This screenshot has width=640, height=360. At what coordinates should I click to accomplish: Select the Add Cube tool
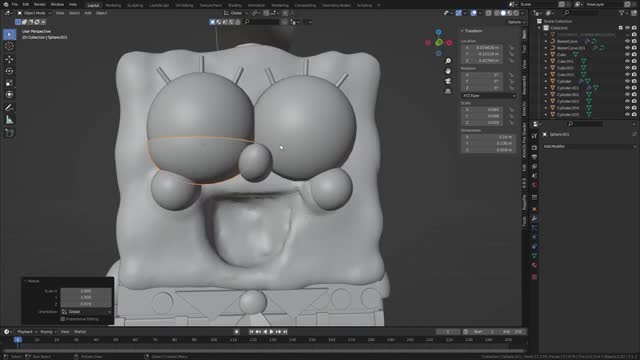pyautogui.click(x=9, y=133)
